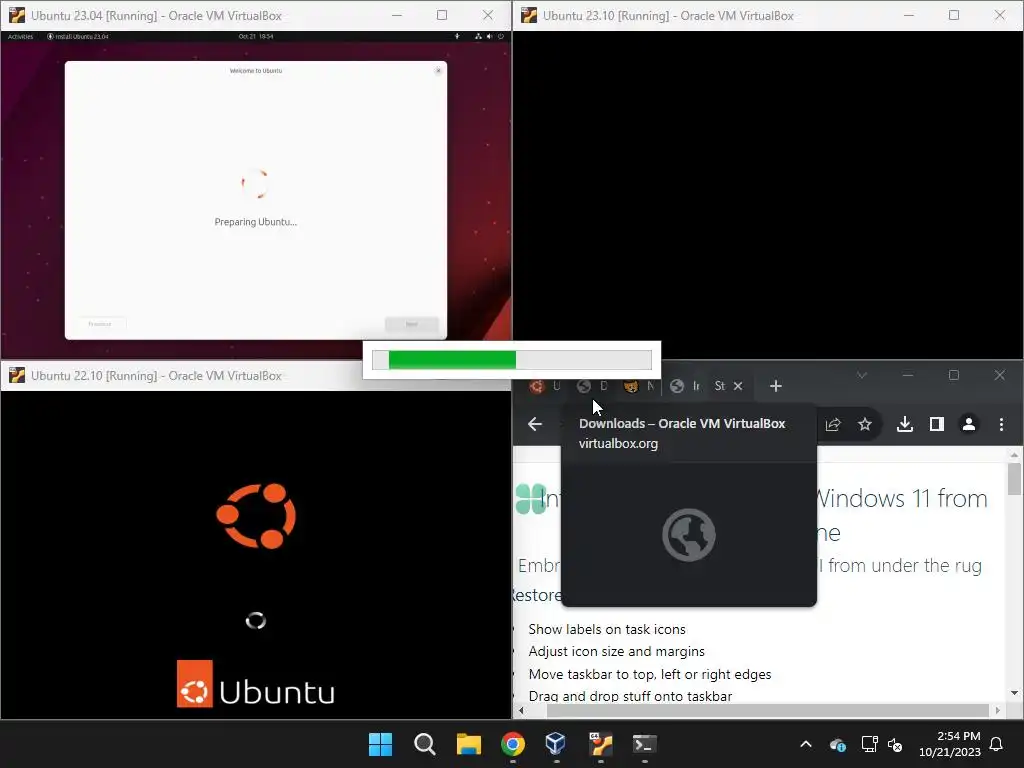Open a new Chrome tab
1024x768 pixels.
[775, 386]
